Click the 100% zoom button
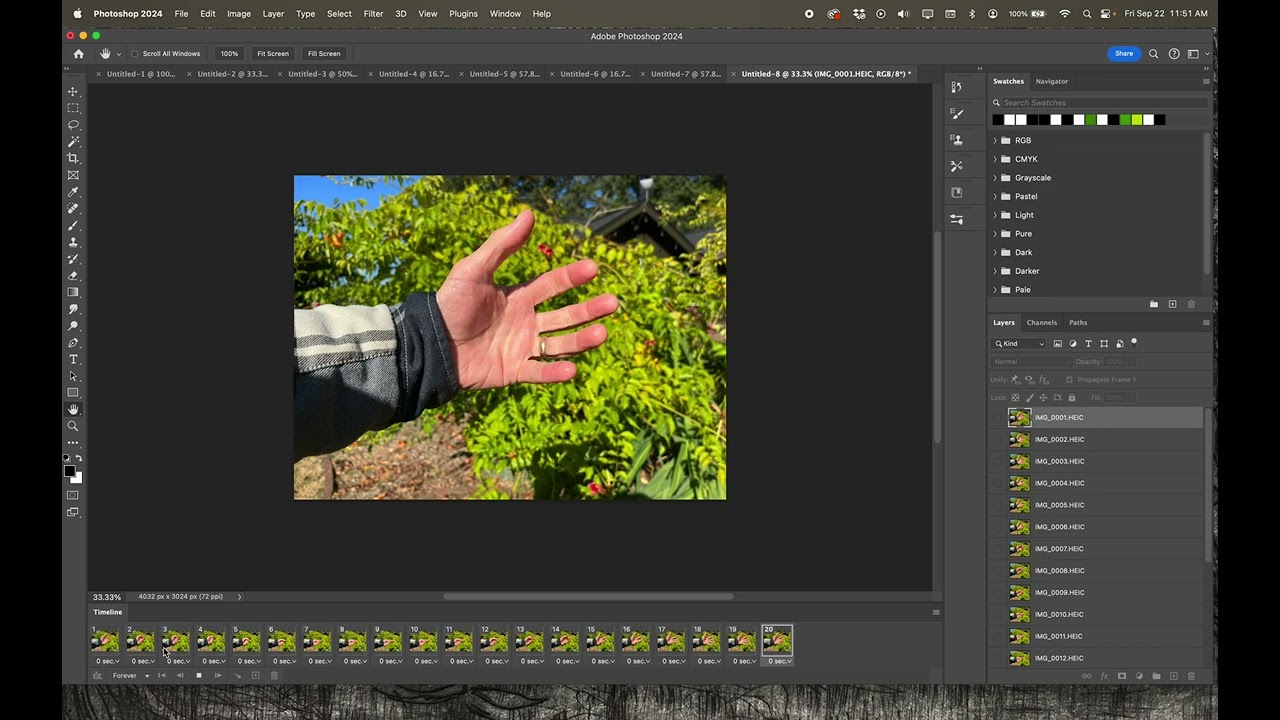 (229, 53)
